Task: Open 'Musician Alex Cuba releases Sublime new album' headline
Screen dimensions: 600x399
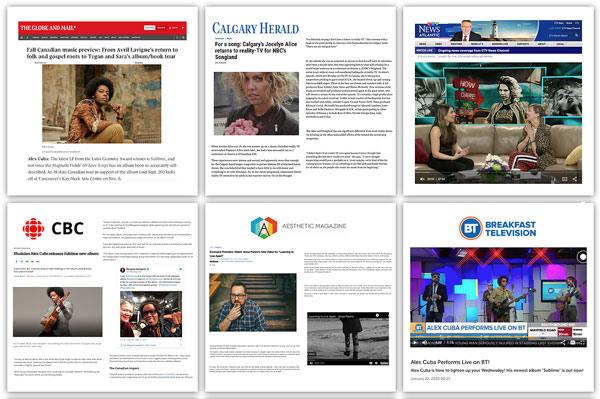Action: pyautogui.click(x=56, y=254)
